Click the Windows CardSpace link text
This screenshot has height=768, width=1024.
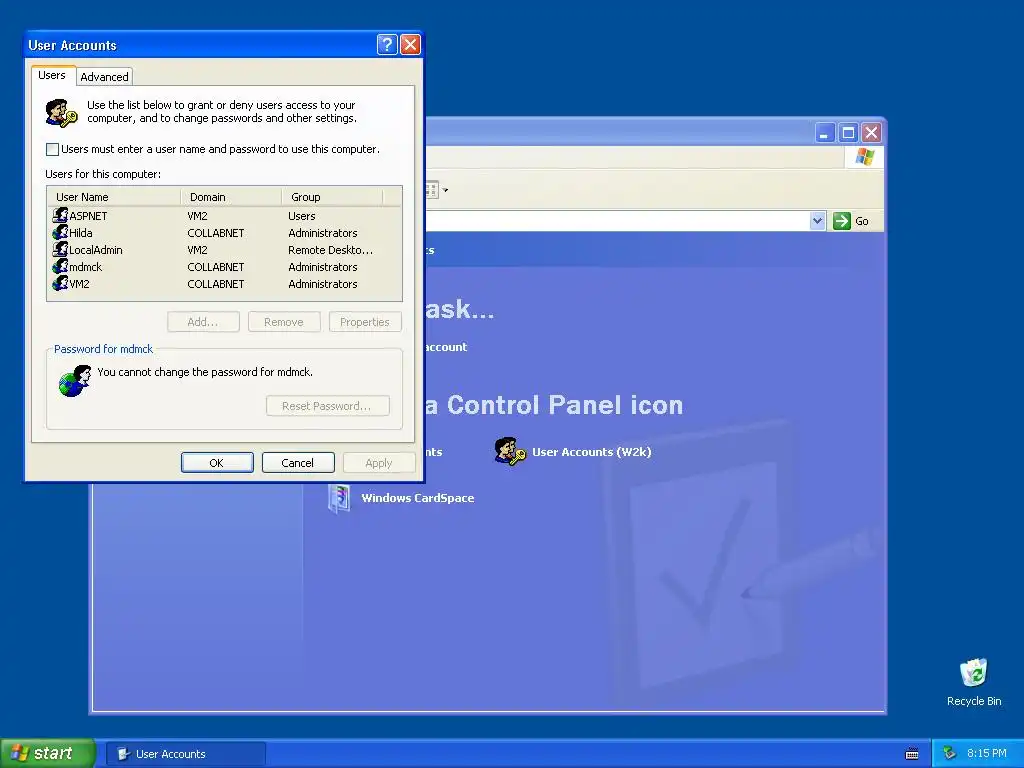point(418,498)
